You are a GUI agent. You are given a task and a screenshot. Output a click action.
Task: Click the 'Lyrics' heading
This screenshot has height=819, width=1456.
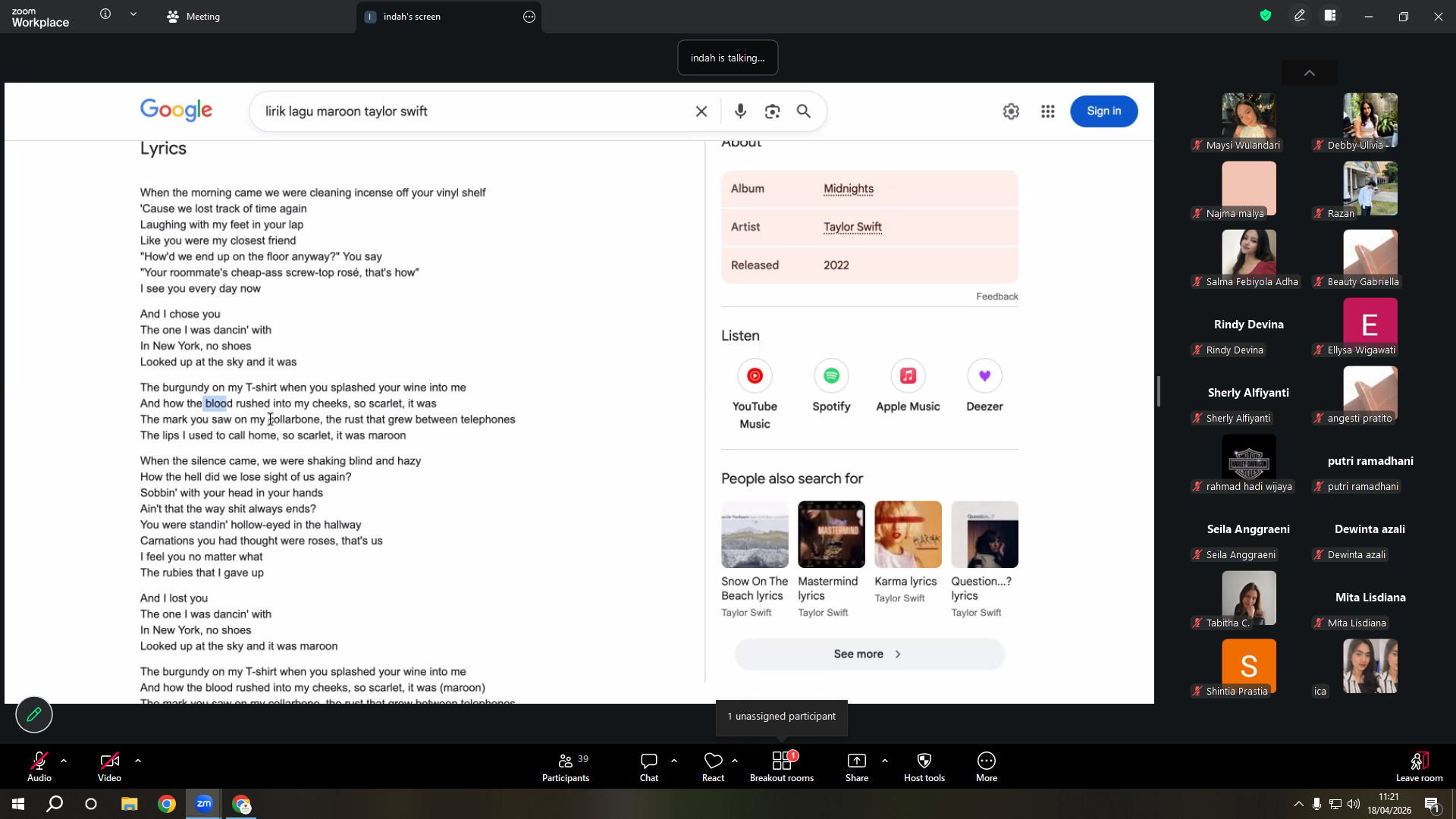click(x=163, y=149)
